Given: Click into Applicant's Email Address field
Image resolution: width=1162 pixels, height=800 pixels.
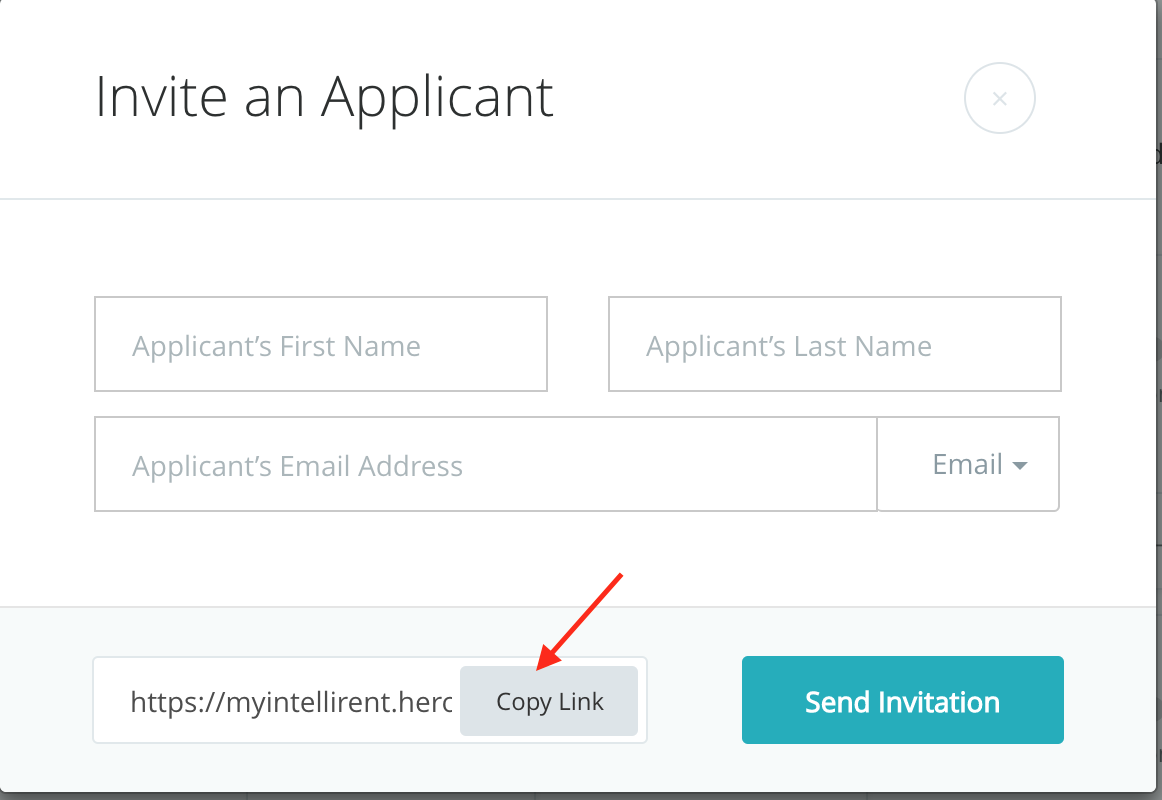Looking at the screenshot, I should click(x=485, y=464).
